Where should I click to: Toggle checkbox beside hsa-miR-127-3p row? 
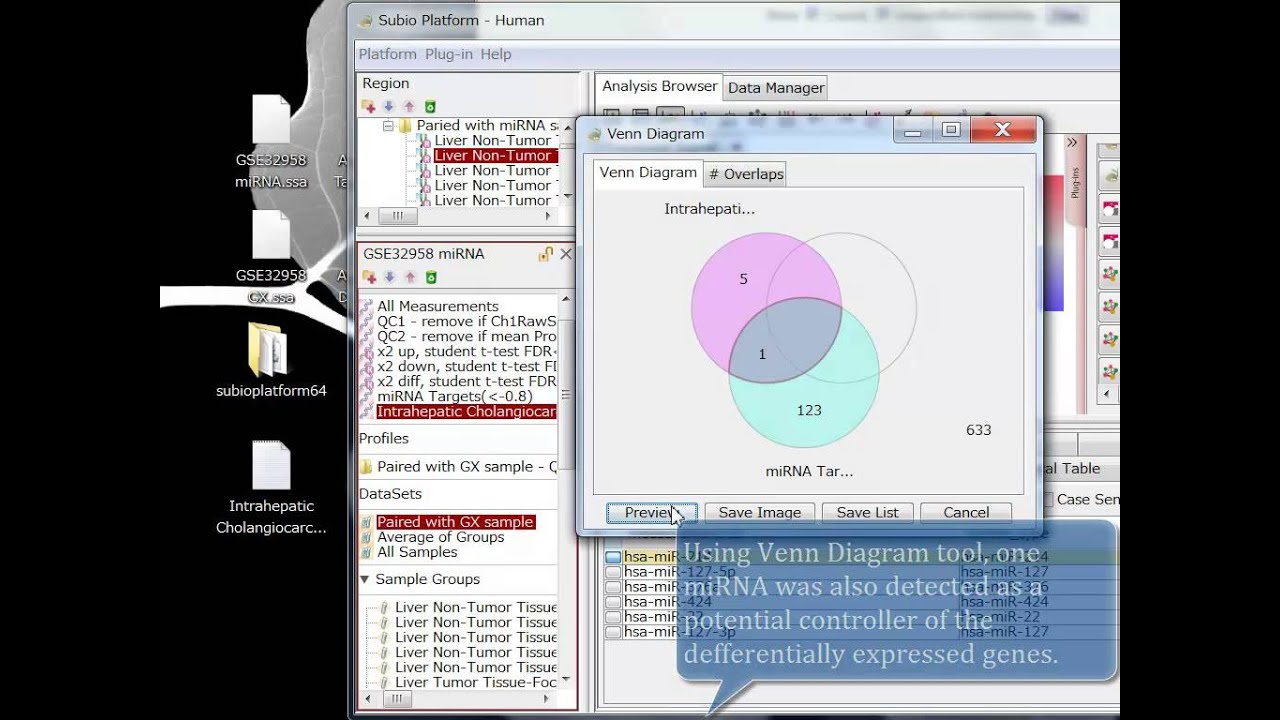click(613, 632)
